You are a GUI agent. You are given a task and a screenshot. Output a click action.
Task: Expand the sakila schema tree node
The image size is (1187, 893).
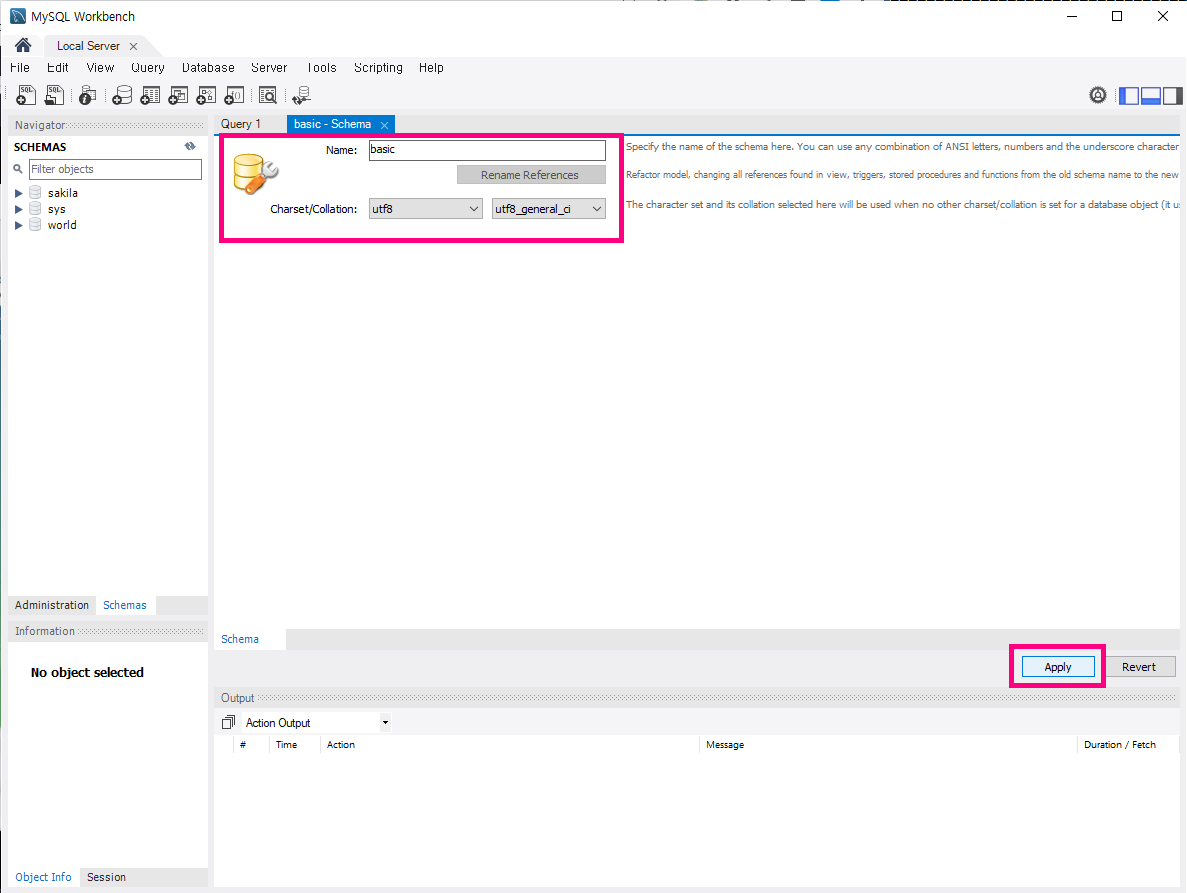(19, 193)
